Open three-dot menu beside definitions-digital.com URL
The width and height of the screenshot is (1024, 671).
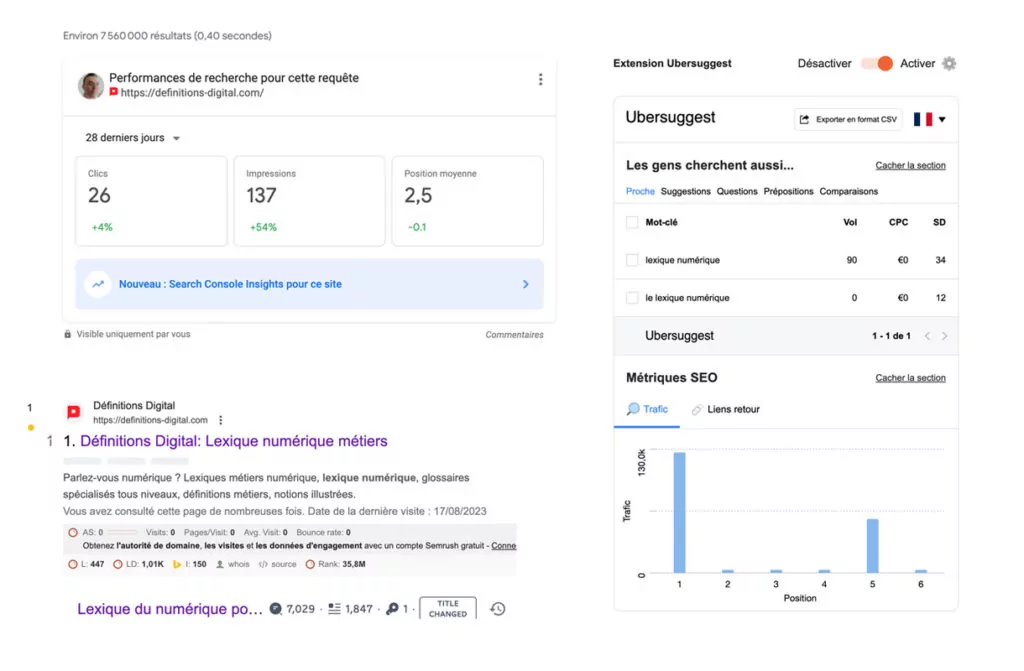pyautogui.click(x=221, y=420)
